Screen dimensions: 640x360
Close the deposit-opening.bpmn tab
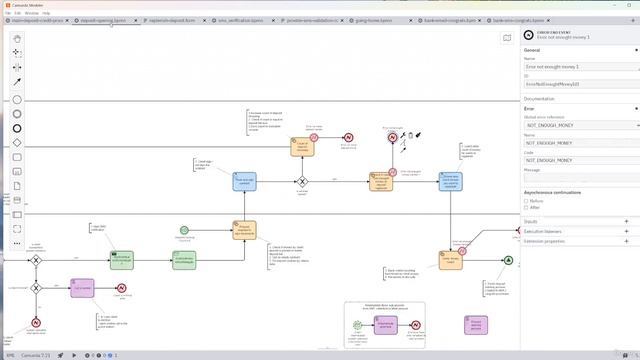point(136,20)
